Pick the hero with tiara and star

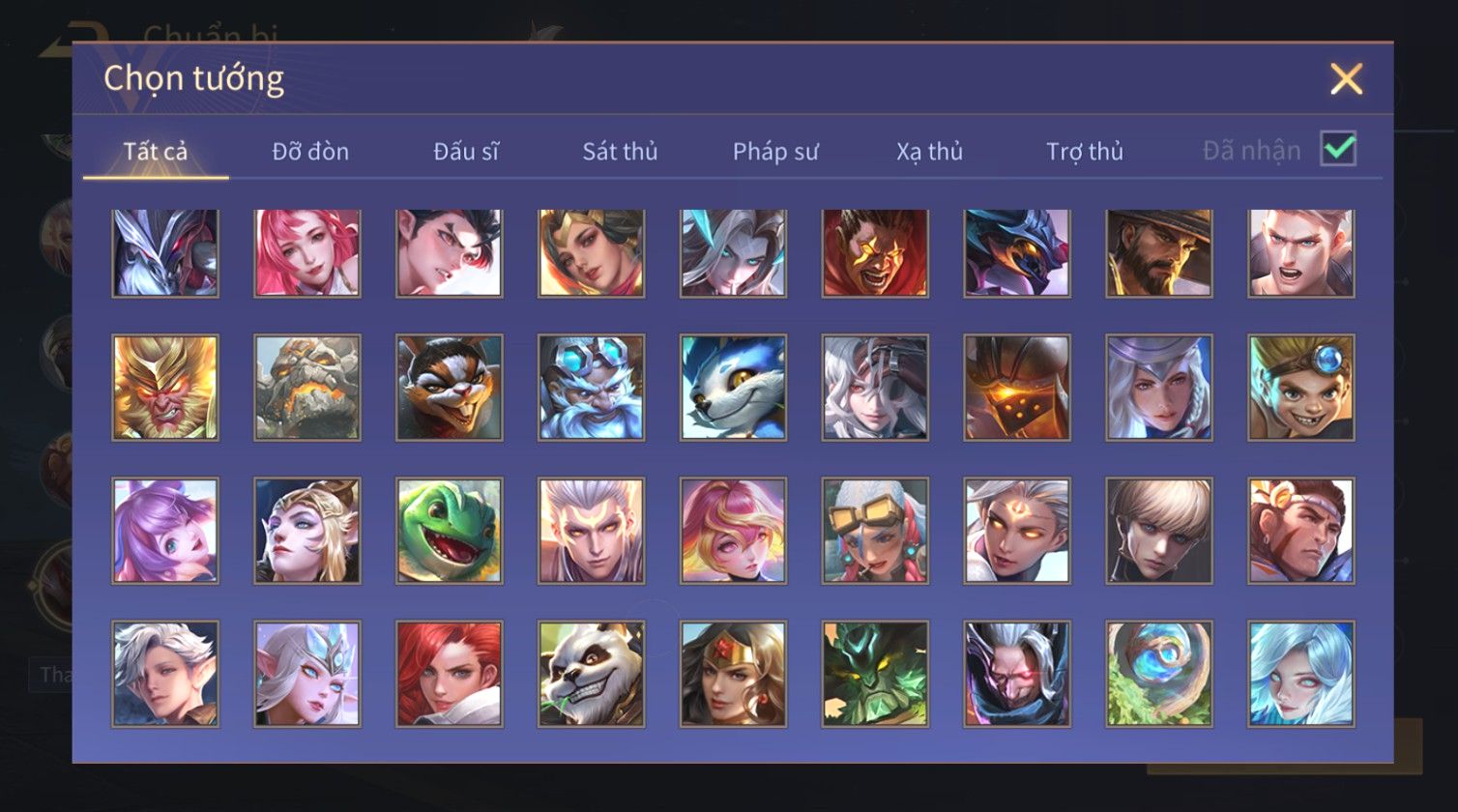click(733, 674)
